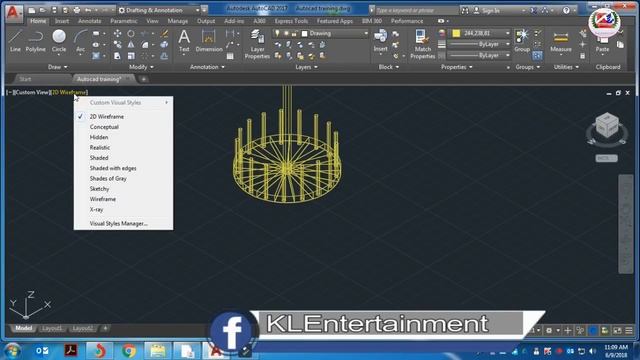Choose the Dimension tool
Image resolution: width=640 pixels, height=360 pixels.
tap(209, 40)
